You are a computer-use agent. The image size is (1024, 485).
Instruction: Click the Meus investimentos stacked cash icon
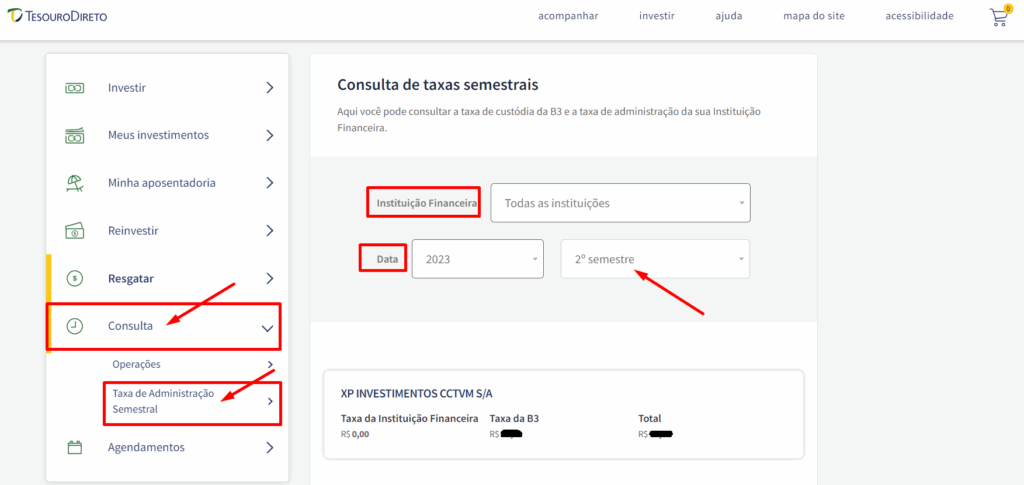(x=74, y=135)
